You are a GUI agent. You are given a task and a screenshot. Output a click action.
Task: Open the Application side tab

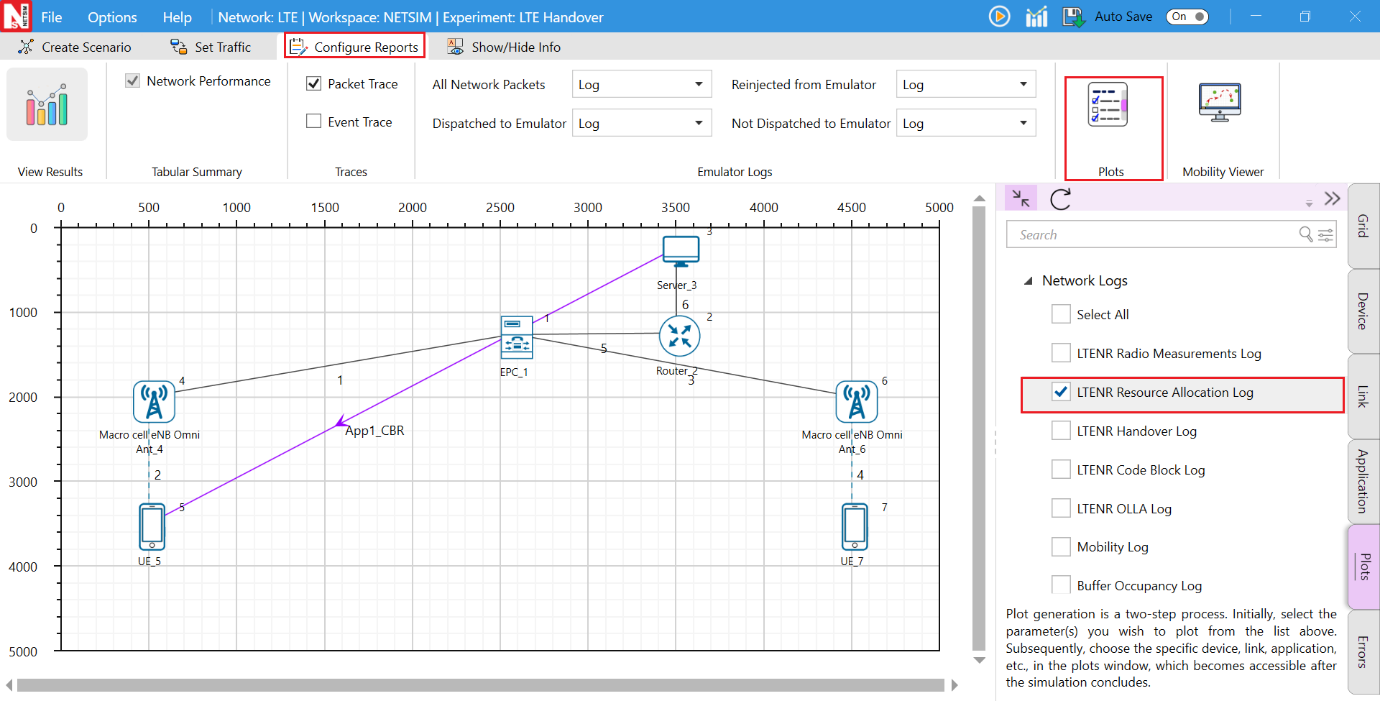1363,481
